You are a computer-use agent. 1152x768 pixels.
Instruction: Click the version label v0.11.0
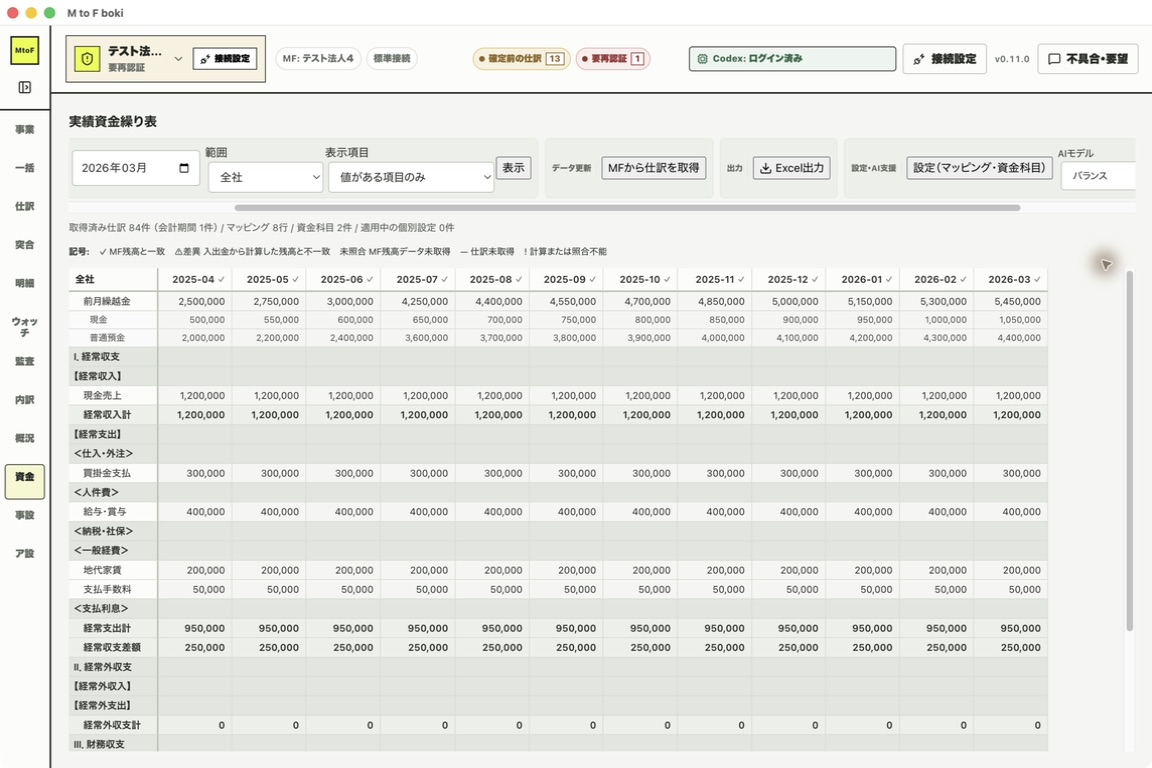coord(1012,59)
